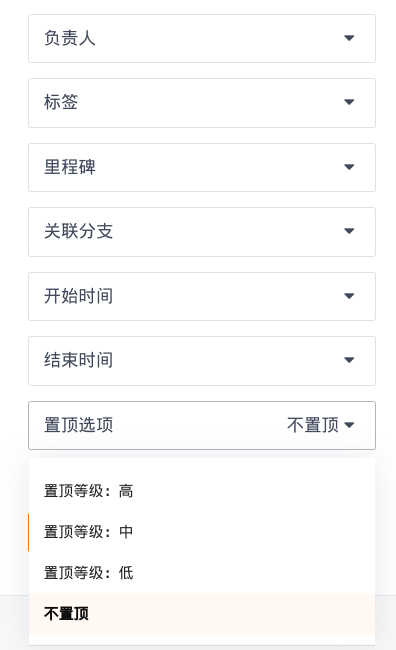The height and width of the screenshot is (650, 396).
Task: Choose the highlighted 不置顶 option
Action: click(x=202, y=614)
